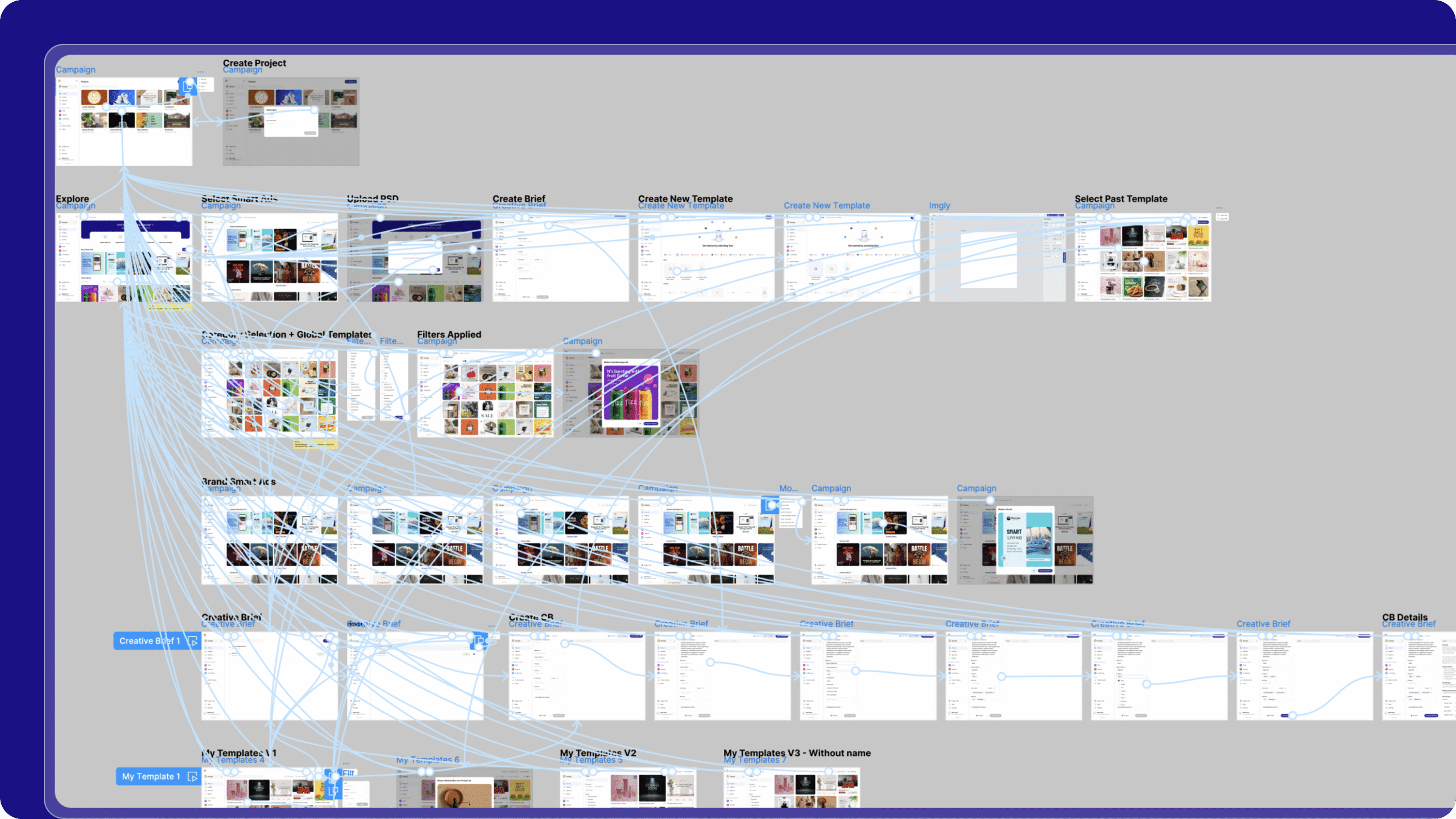Select the CB Details section title
This screenshot has width=1456, height=819.
1404,617
